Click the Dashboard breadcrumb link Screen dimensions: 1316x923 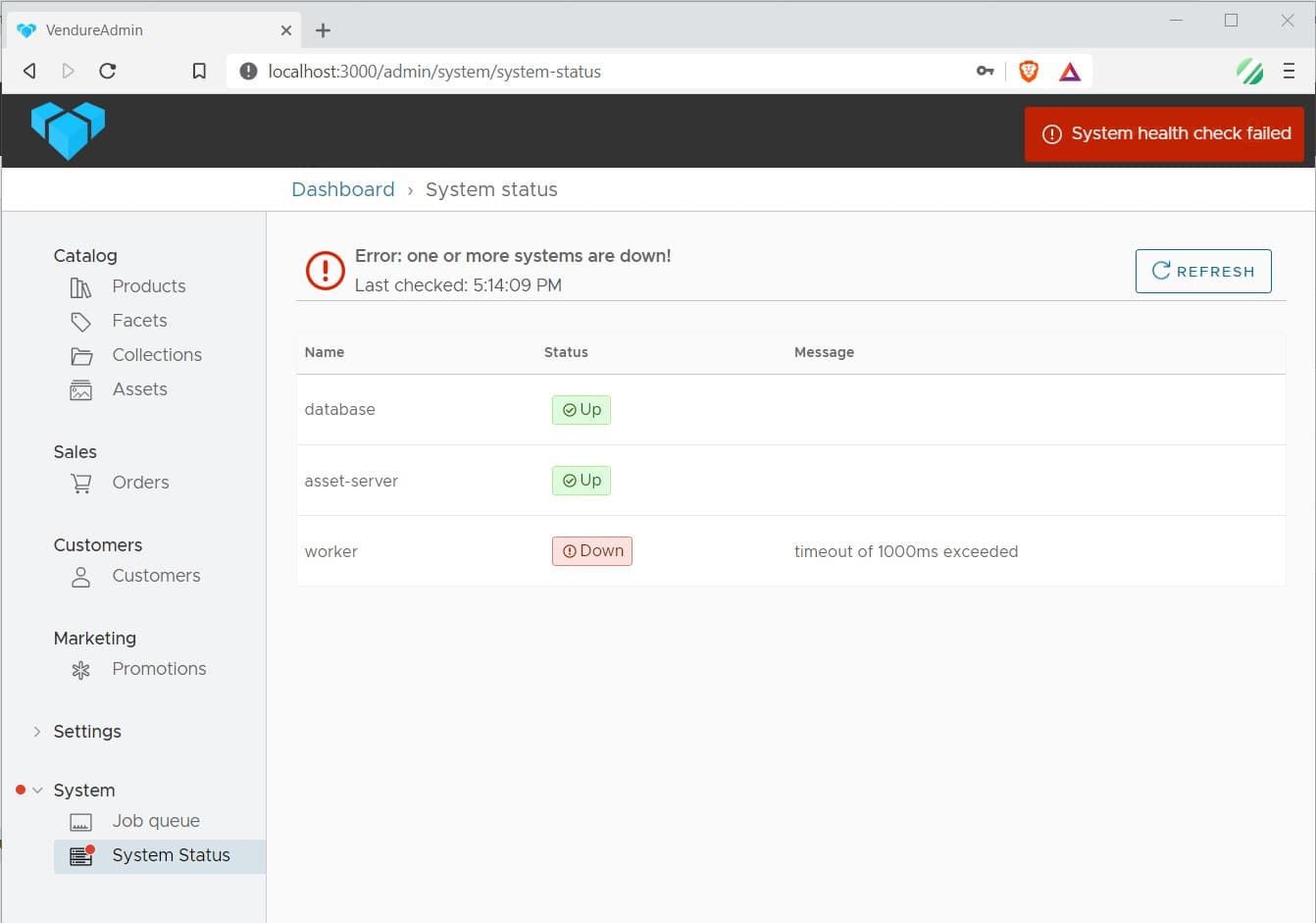coord(342,189)
